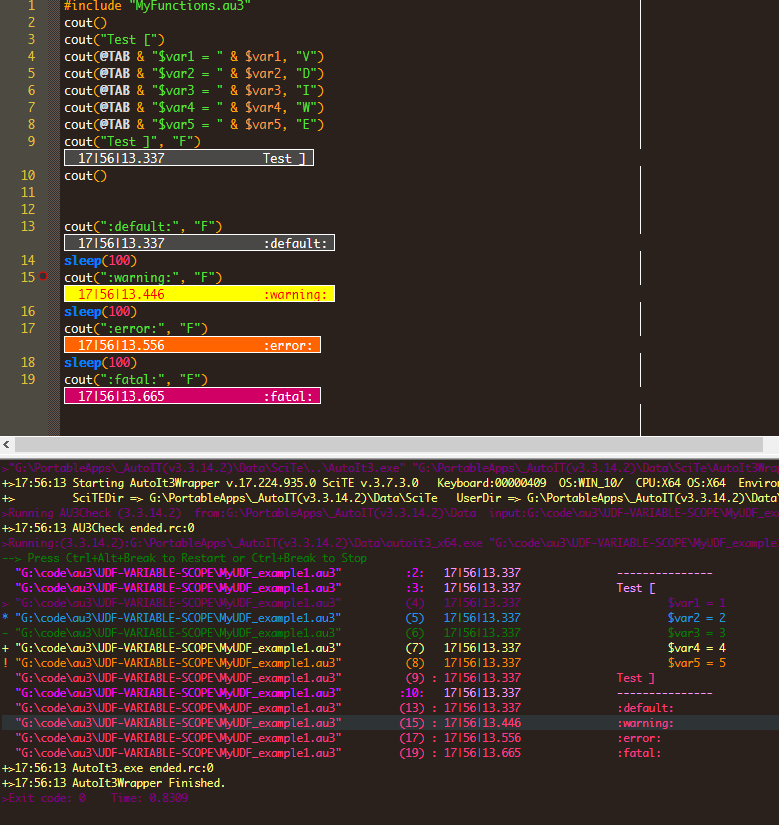779x825 pixels.
Task: Place cursor on the $var1 cout line
Action: pos(194,56)
